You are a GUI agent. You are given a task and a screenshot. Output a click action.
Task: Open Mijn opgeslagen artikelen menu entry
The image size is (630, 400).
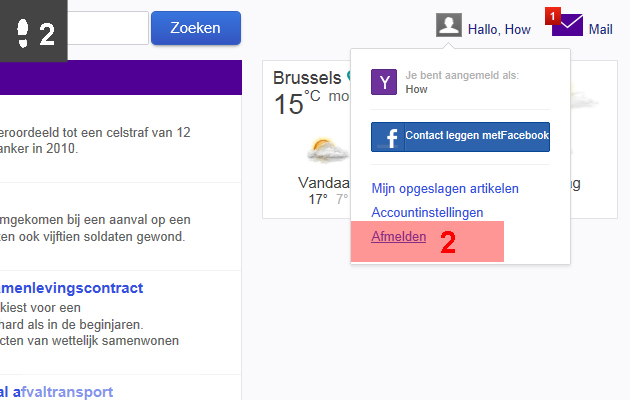click(x=445, y=188)
